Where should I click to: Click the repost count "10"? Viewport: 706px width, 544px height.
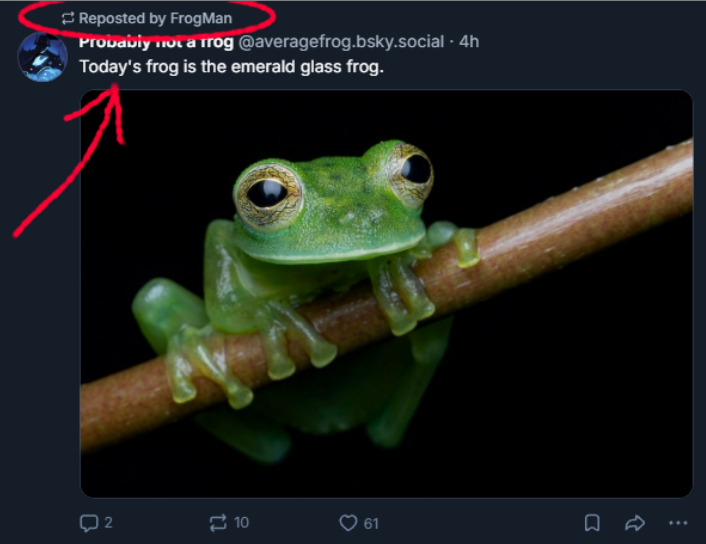[x=241, y=522]
